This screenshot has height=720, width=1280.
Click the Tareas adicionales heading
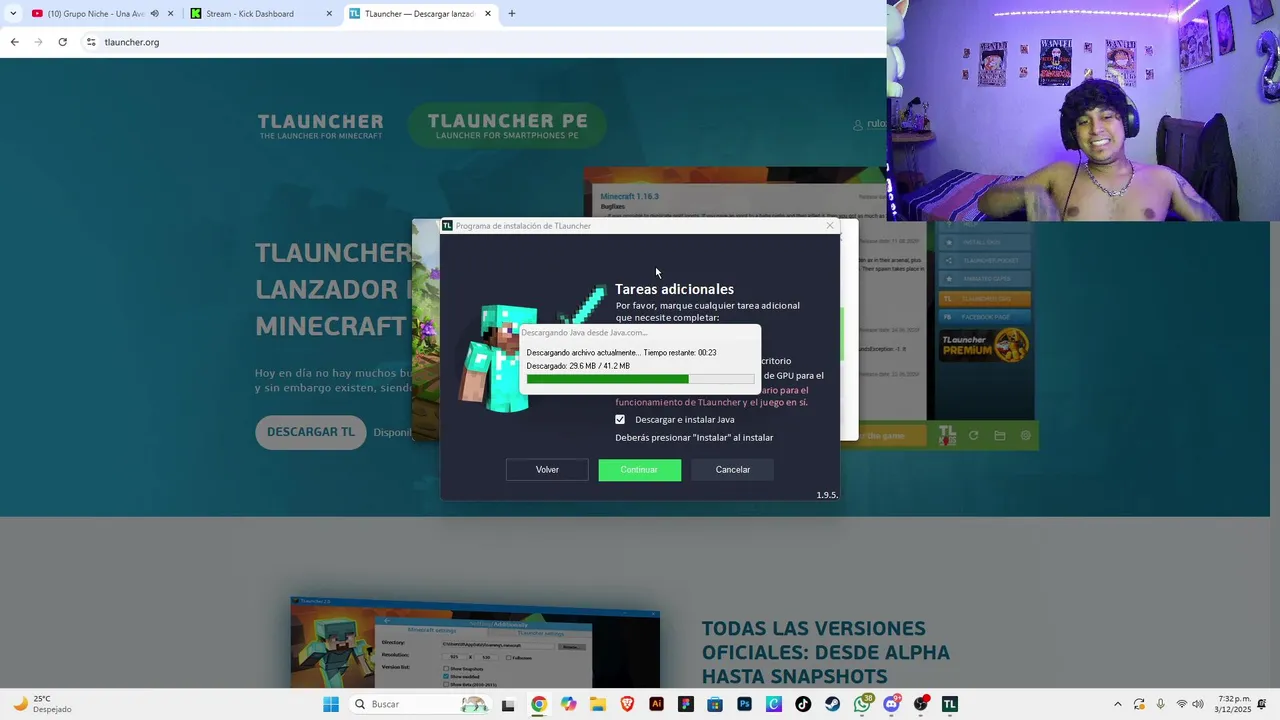[x=674, y=289]
